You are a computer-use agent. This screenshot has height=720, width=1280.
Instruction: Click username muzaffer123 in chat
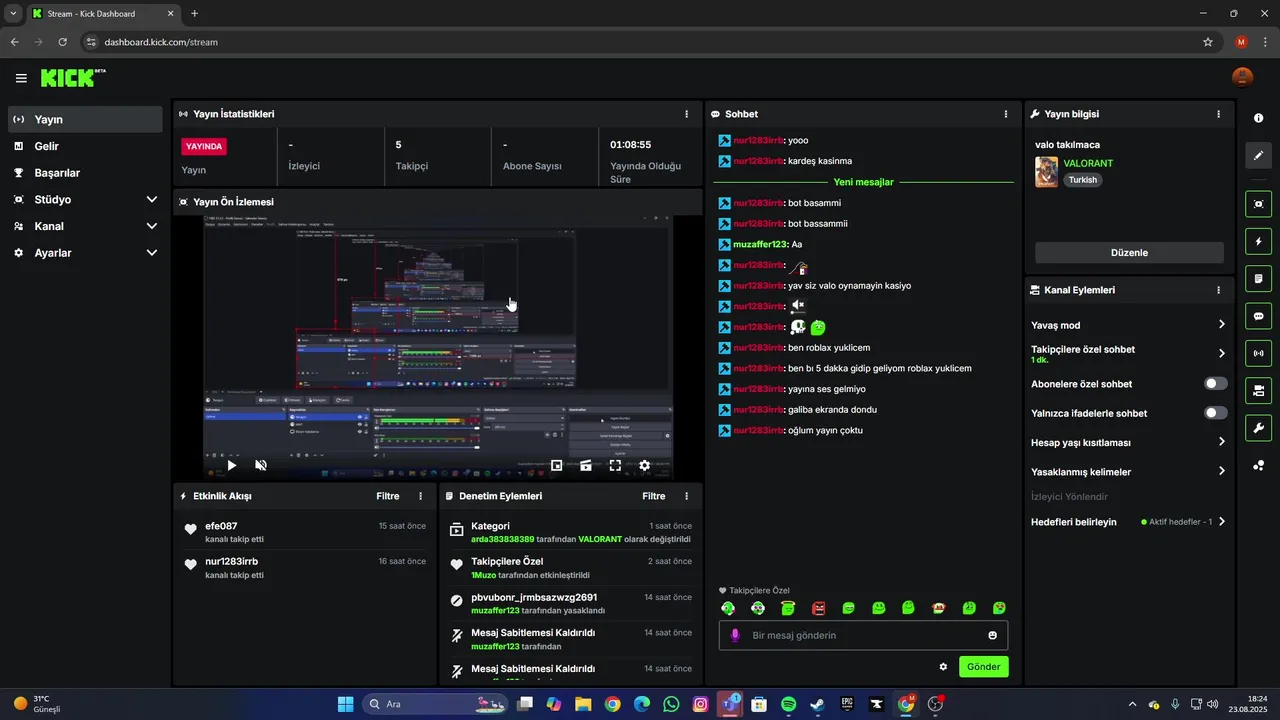760,244
